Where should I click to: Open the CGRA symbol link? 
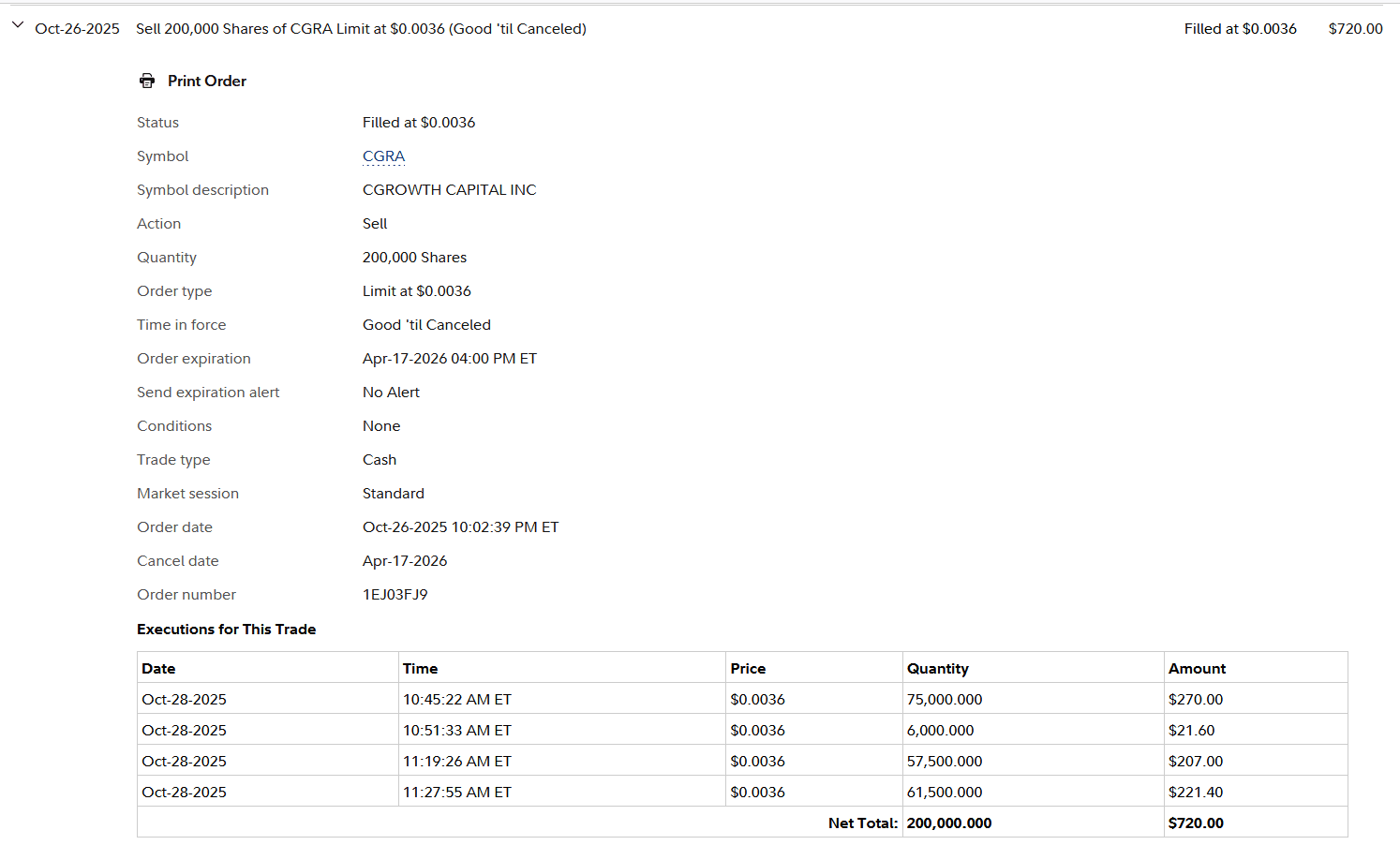coord(384,156)
